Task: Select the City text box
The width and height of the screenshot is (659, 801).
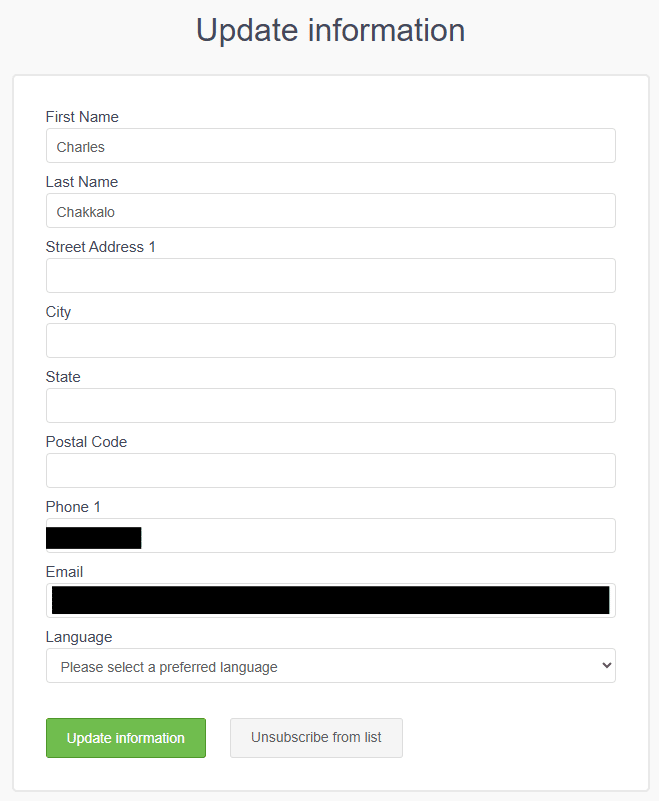Action: pos(330,341)
